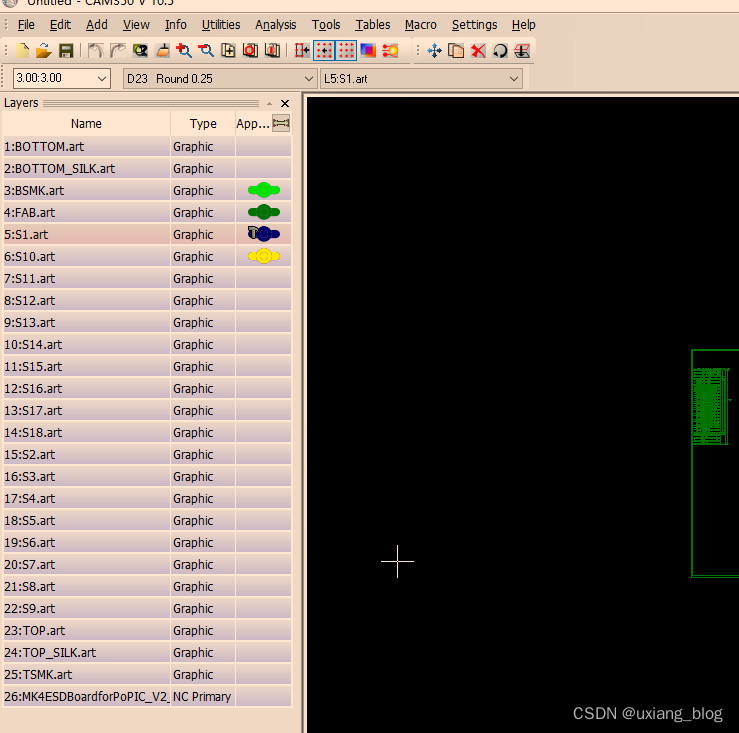Click the zoom film icon with split red circle
739x733 pixels.
(272, 50)
